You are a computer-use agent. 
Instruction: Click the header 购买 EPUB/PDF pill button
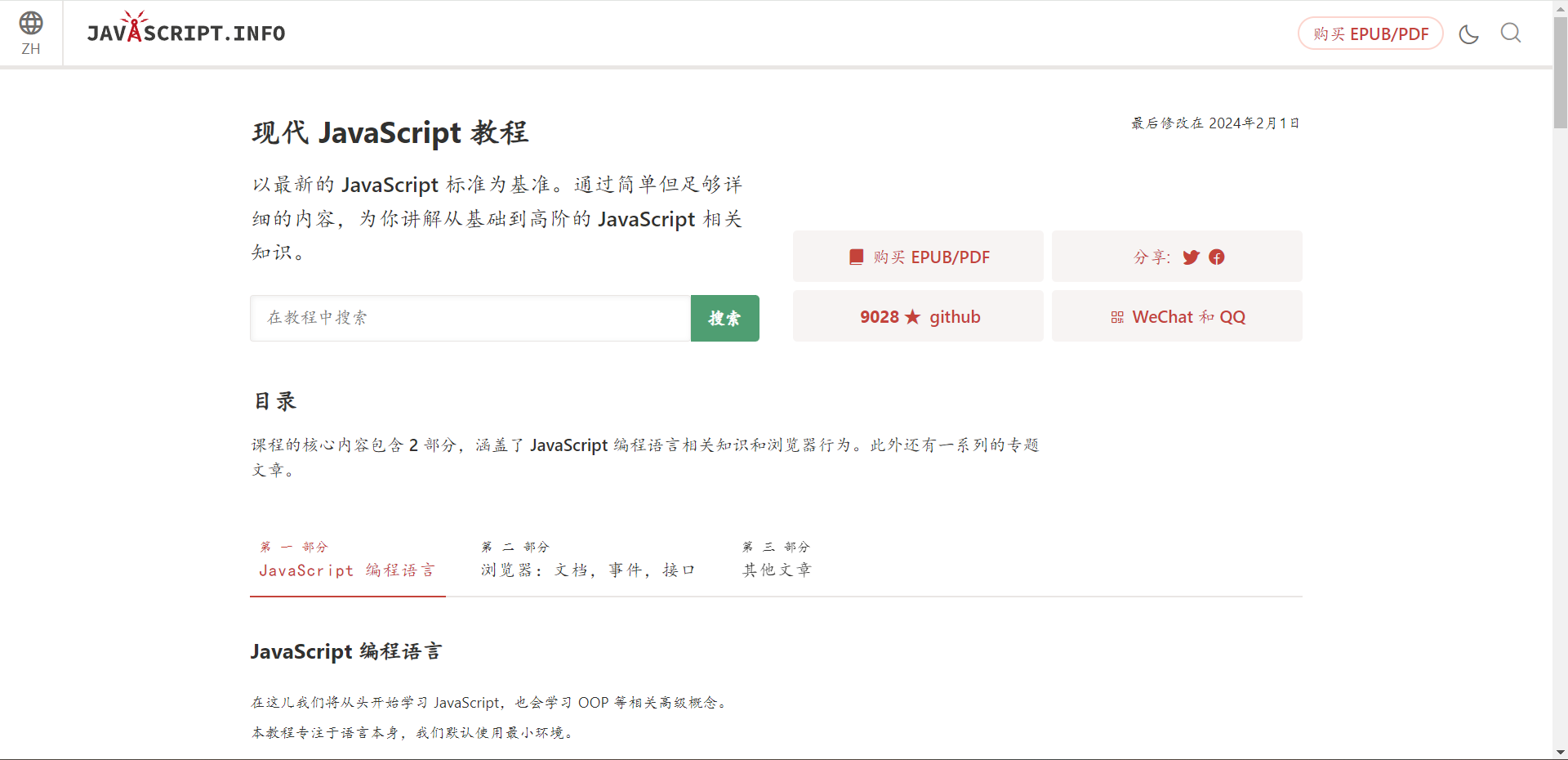point(1370,34)
